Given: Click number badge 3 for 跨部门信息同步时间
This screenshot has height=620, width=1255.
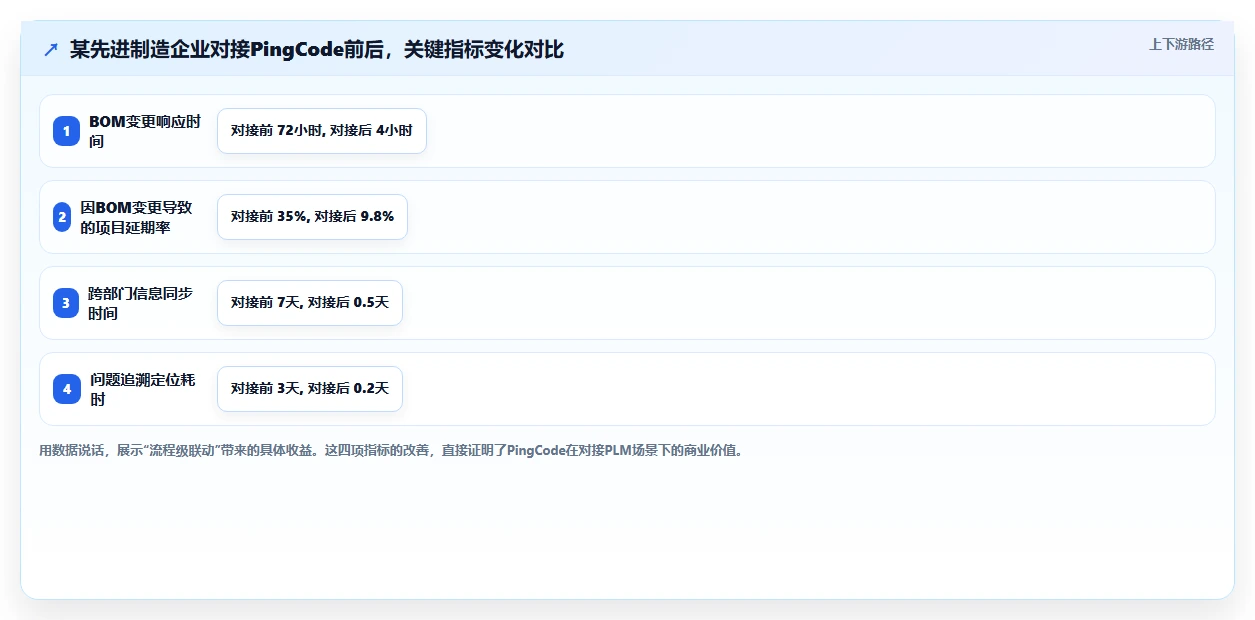Looking at the screenshot, I should pos(67,303).
